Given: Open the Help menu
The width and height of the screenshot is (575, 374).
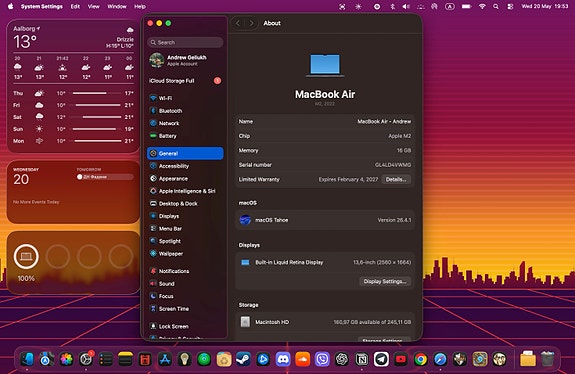Looking at the screenshot, I should [140, 6].
